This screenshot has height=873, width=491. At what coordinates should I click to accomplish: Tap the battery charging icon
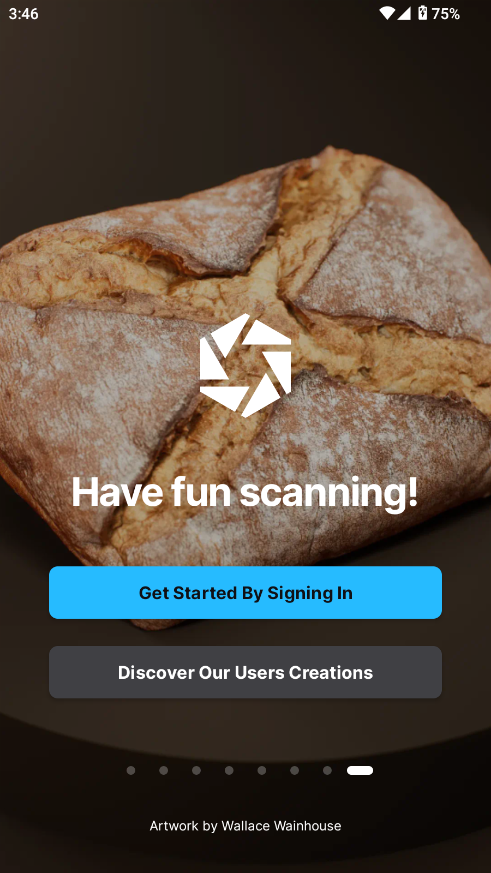423,13
